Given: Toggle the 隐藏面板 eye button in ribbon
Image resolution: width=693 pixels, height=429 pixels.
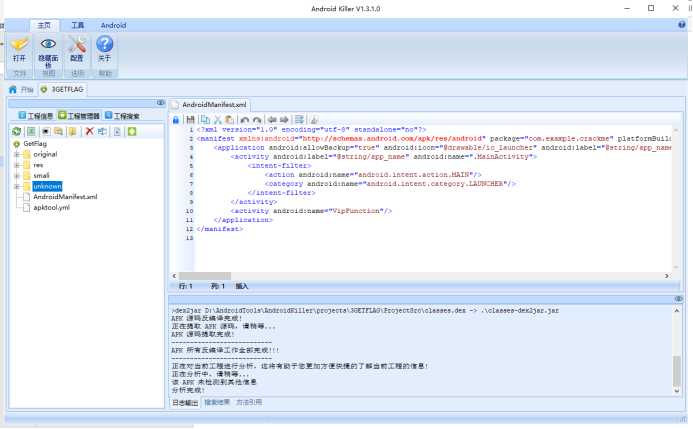Looking at the screenshot, I should tap(48, 51).
